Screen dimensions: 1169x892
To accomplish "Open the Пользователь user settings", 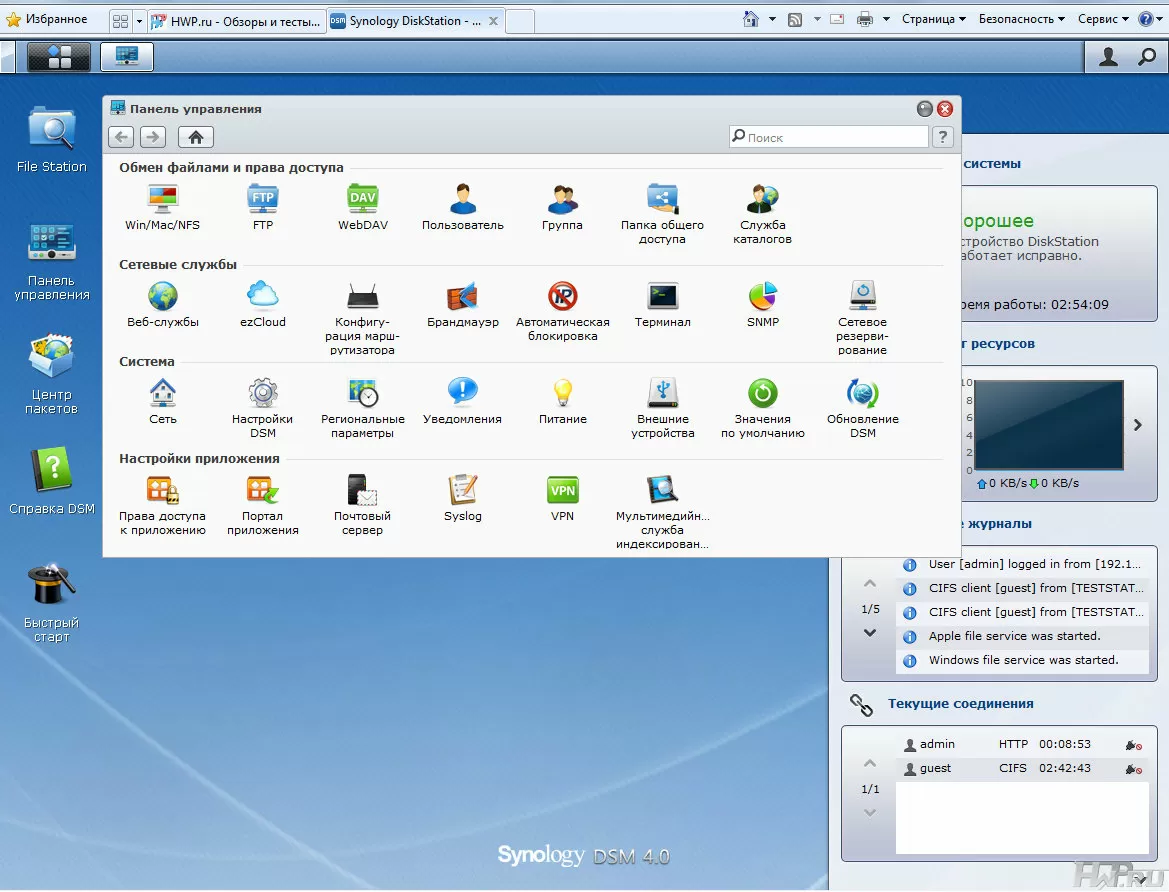I will 462,207.
